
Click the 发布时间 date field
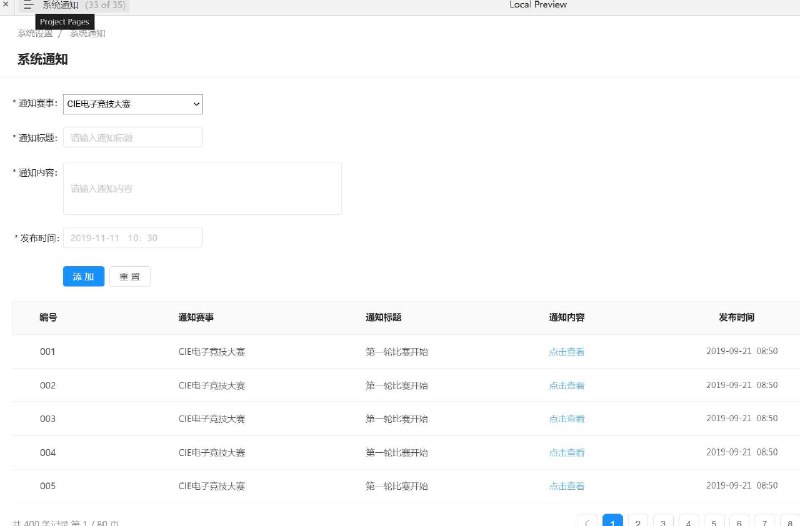(133, 238)
